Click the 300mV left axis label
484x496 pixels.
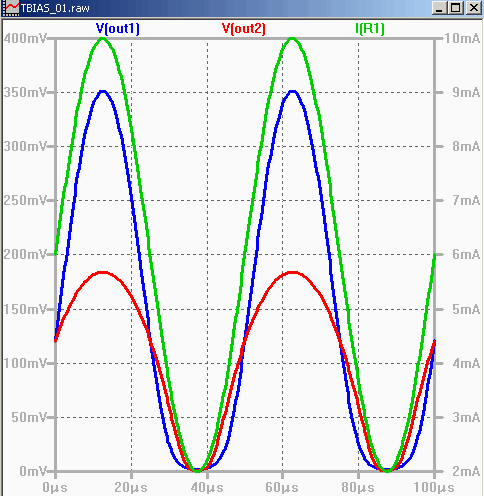click(x=25, y=146)
